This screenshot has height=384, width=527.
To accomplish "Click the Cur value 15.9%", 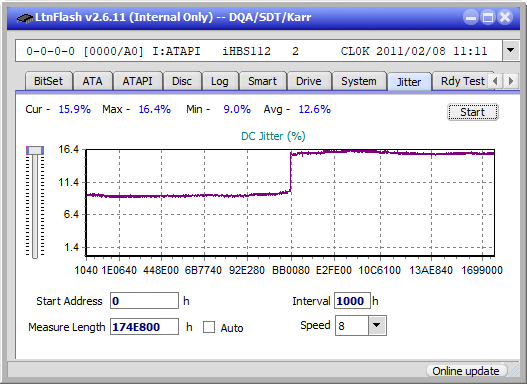I will coord(75,109).
